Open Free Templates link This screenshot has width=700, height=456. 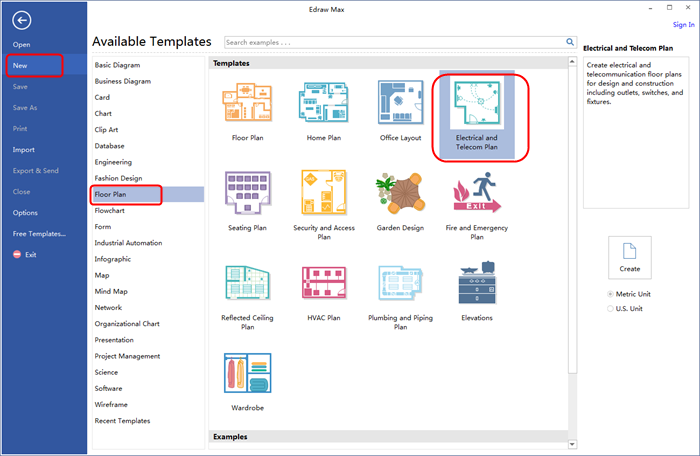pos(39,234)
